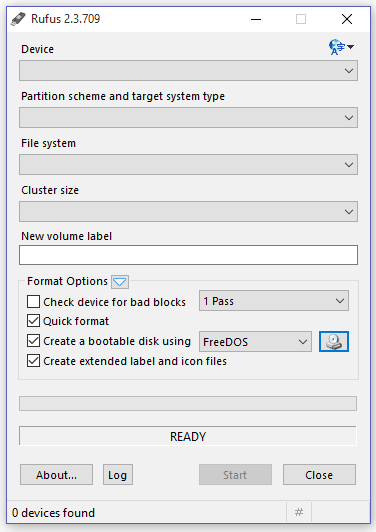Open the language selection globe icon

341,47
